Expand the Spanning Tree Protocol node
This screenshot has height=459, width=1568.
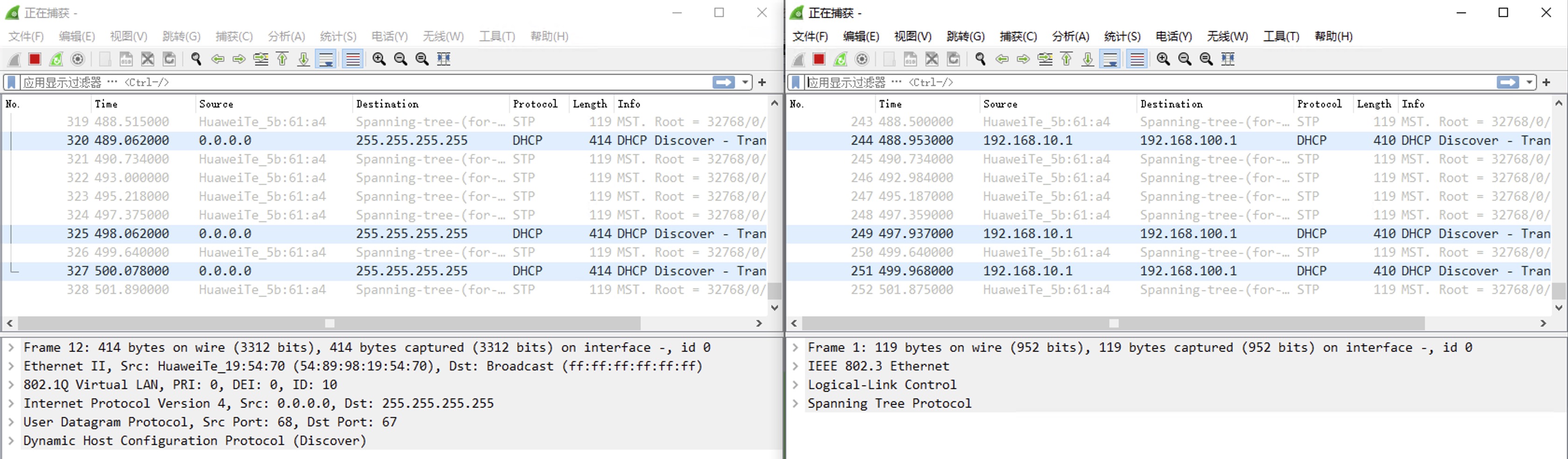click(x=795, y=403)
